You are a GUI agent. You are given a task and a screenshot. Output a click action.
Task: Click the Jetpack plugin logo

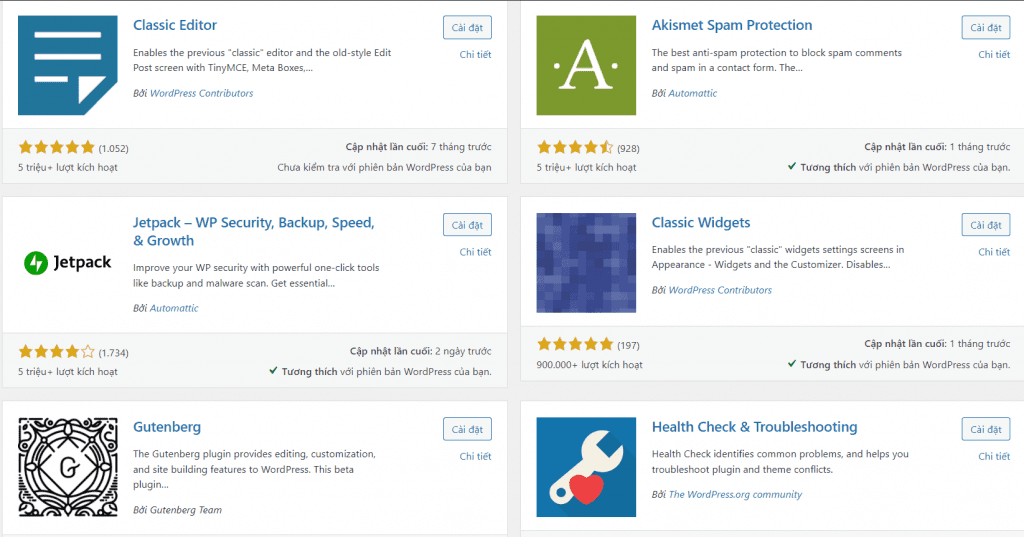[x=67, y=263]
